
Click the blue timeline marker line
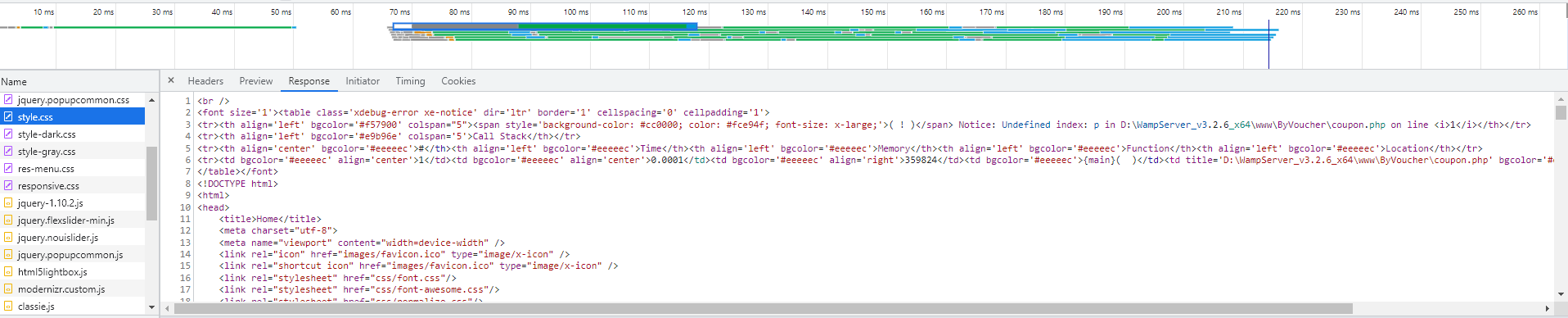[x=1268, y=45]
